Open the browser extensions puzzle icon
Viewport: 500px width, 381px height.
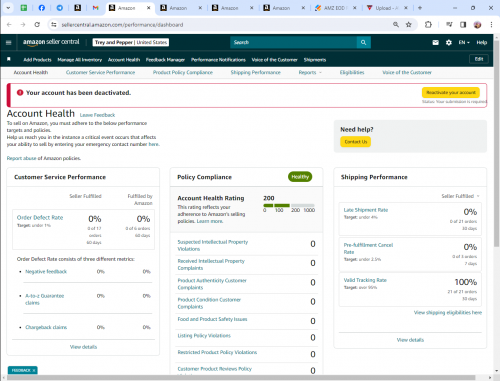click(x=428, y=24)
